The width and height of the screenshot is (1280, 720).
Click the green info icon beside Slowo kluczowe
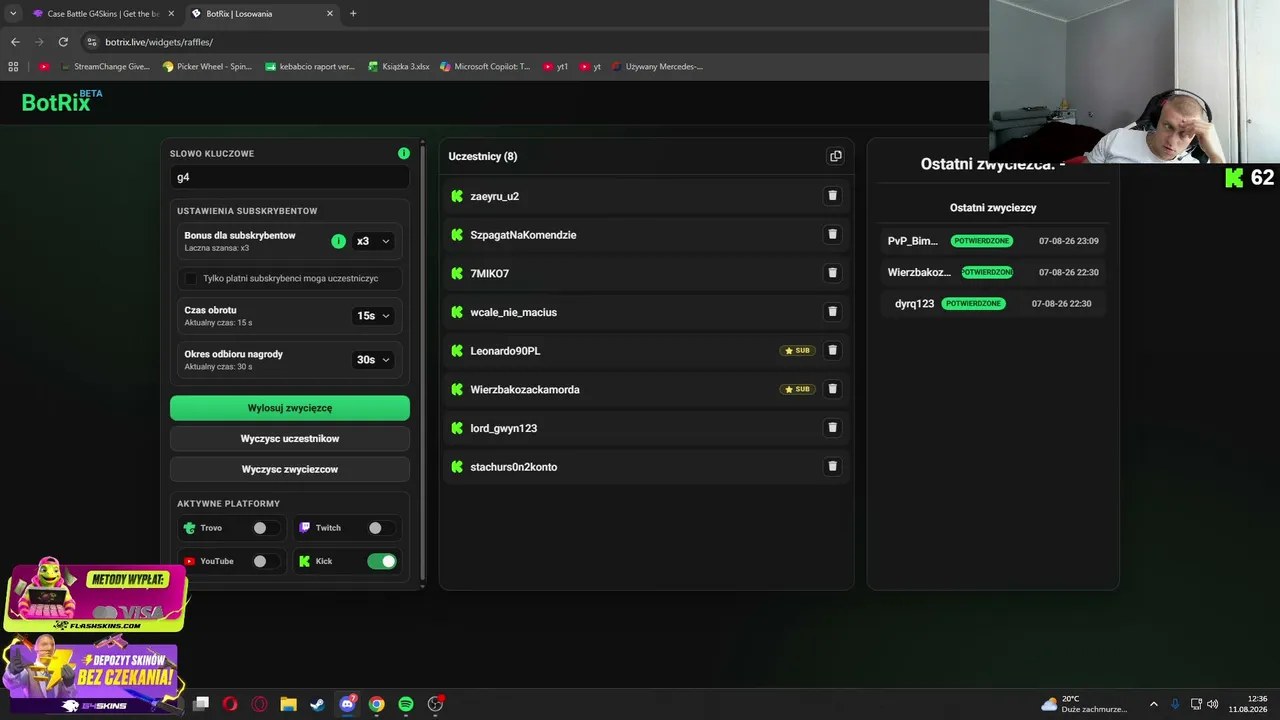point(404,153)
